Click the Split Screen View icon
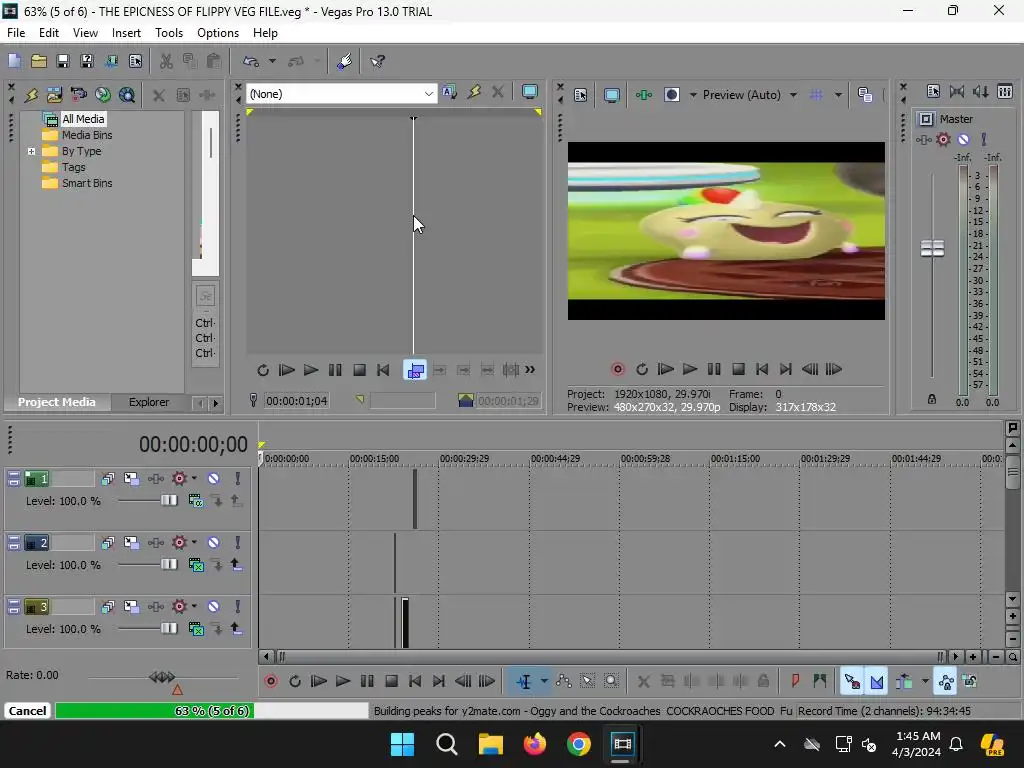 click(672, 95)
